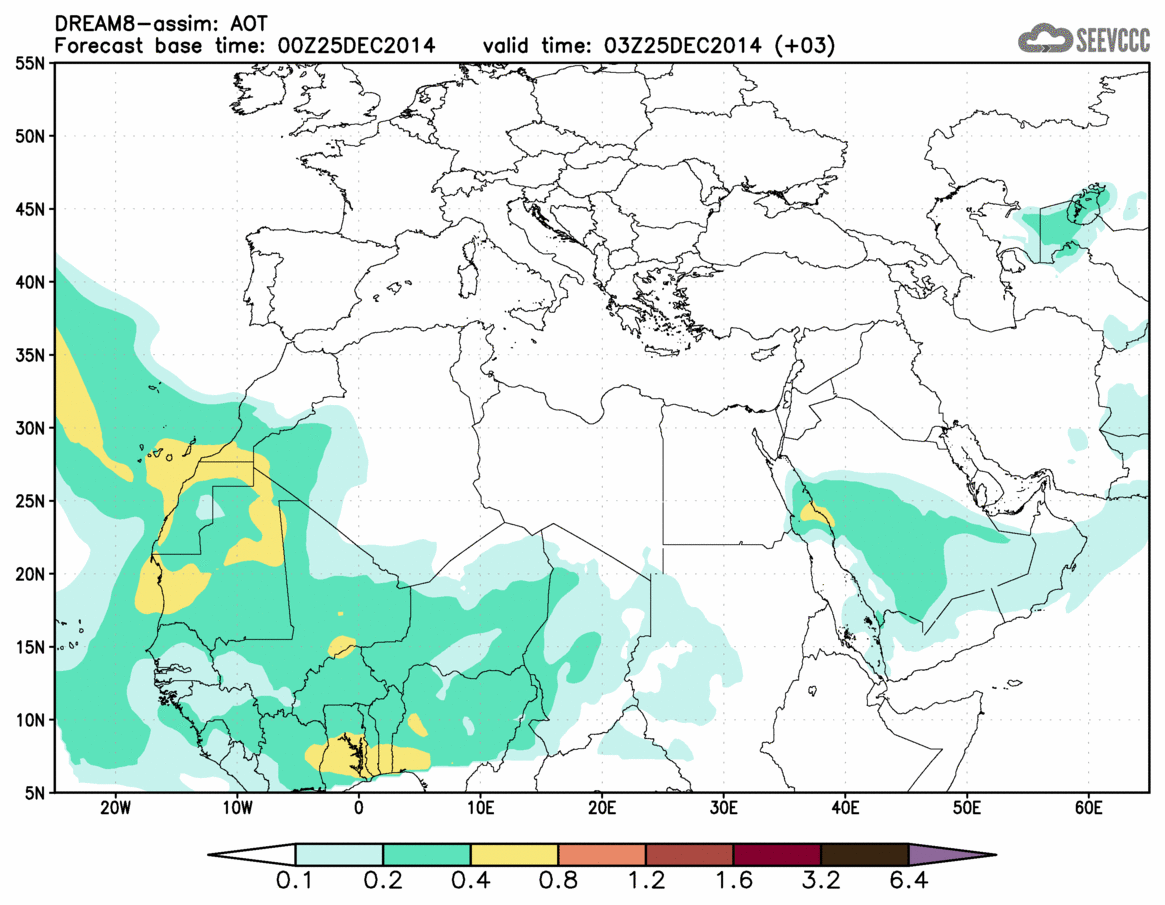Click the '40N' latitude label
Viewport: 1165px width, 905px height.
point(30,282)
